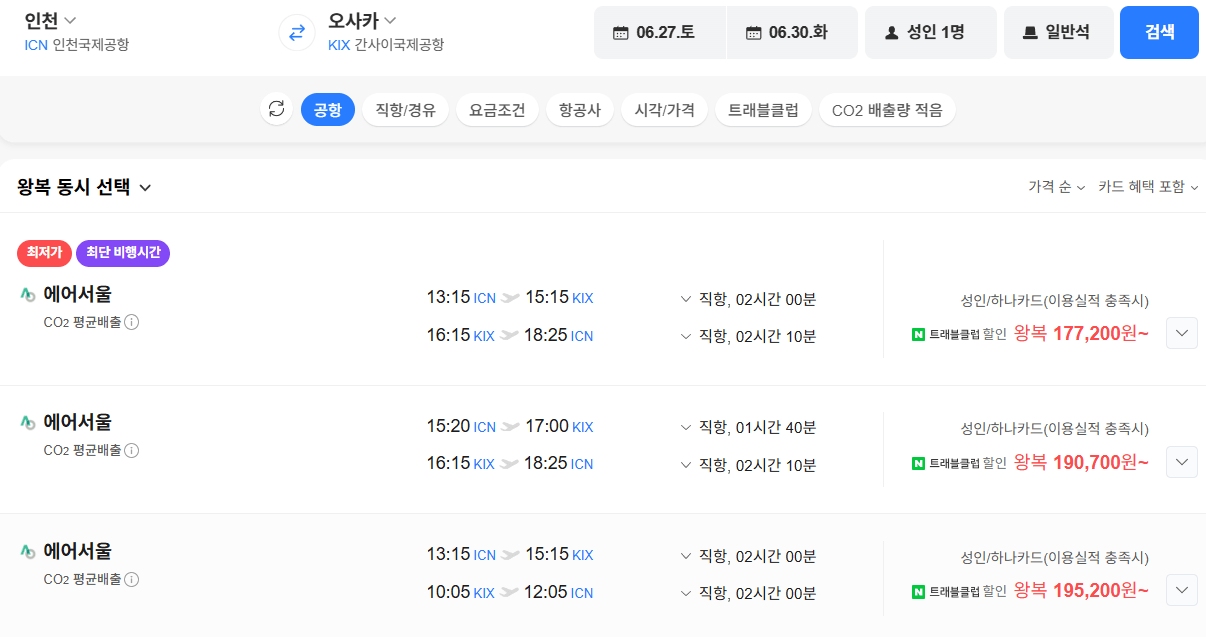The image size is (1206, 637).
Task: Click the seat icon on 일반석 selector
Action: tap(1030, 31)
